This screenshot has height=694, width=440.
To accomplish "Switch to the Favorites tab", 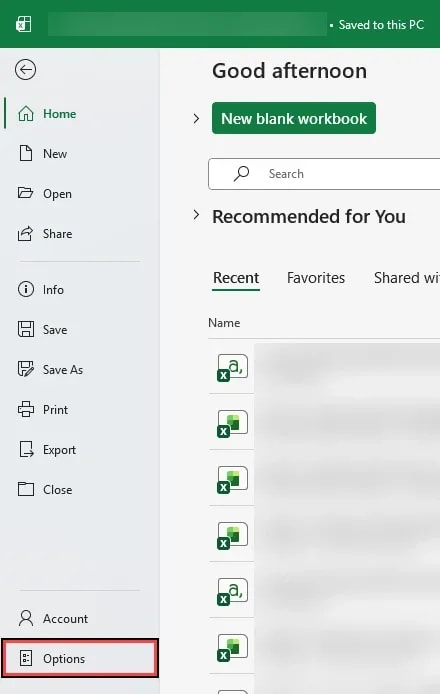I will [316, 278].
